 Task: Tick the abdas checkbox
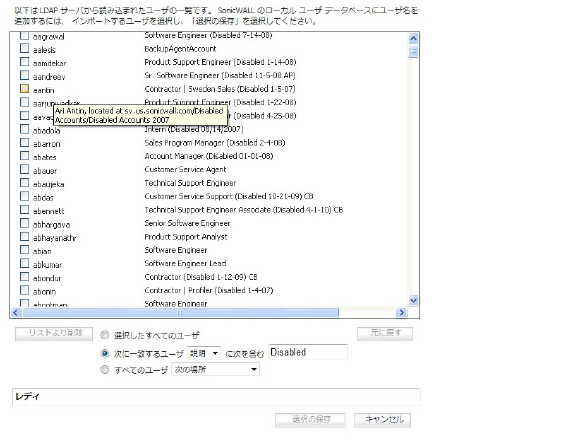(x=24, y=196)
